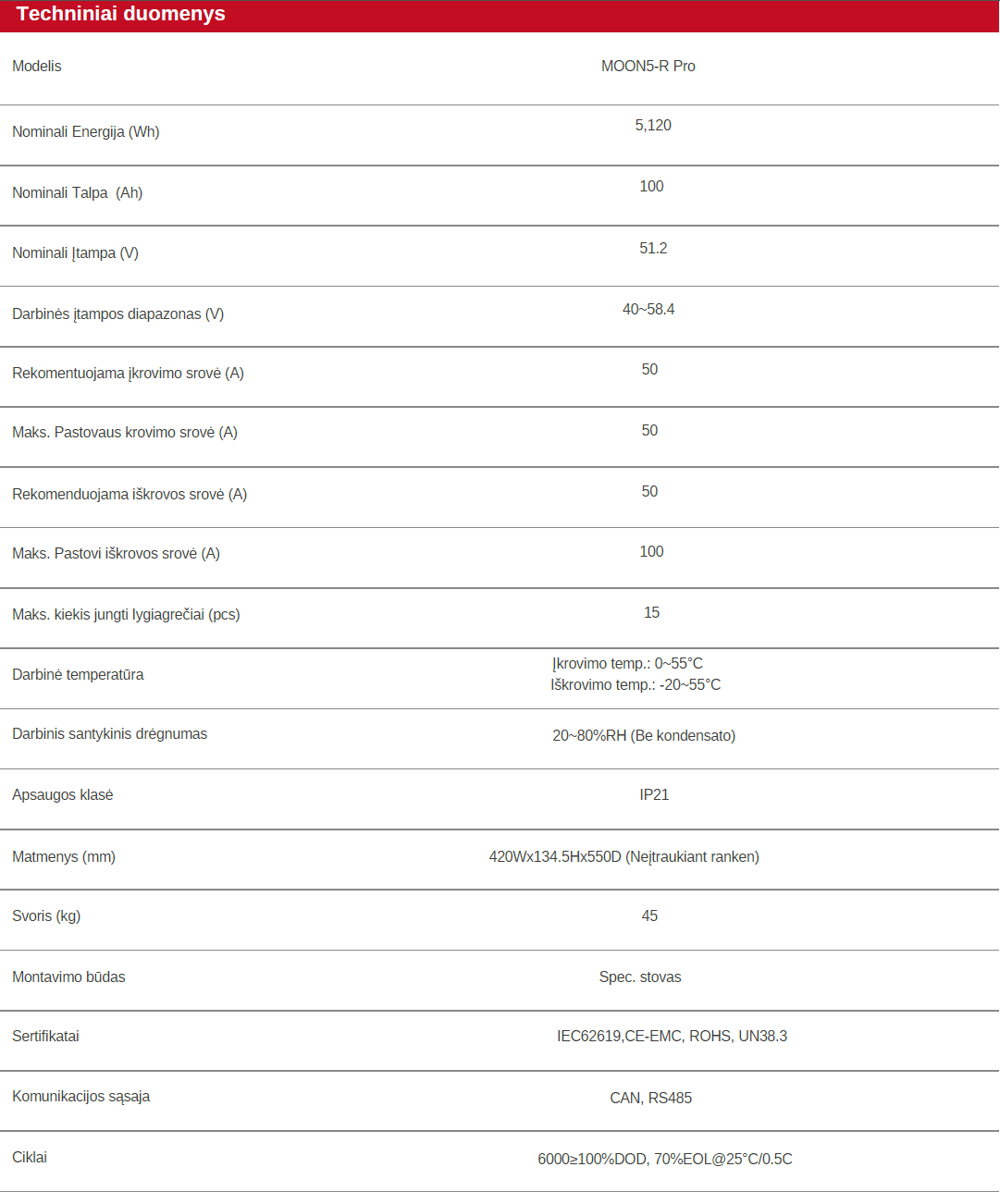Click Rekomentuojama įkrovimo srovė (A) label
The image size is (1000, 1204).
point(129,374)
